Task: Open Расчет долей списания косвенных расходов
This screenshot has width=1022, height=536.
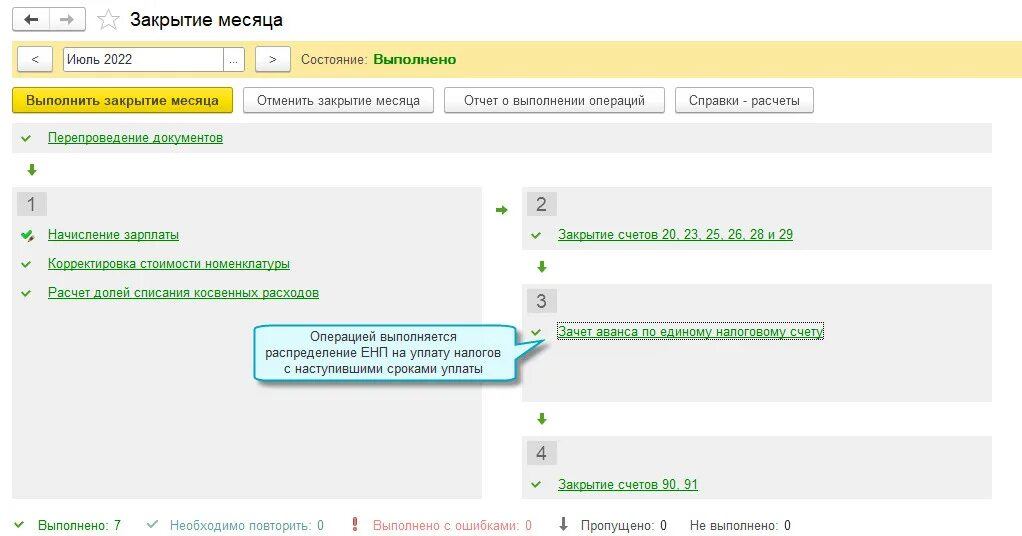Action: point(183,293)
